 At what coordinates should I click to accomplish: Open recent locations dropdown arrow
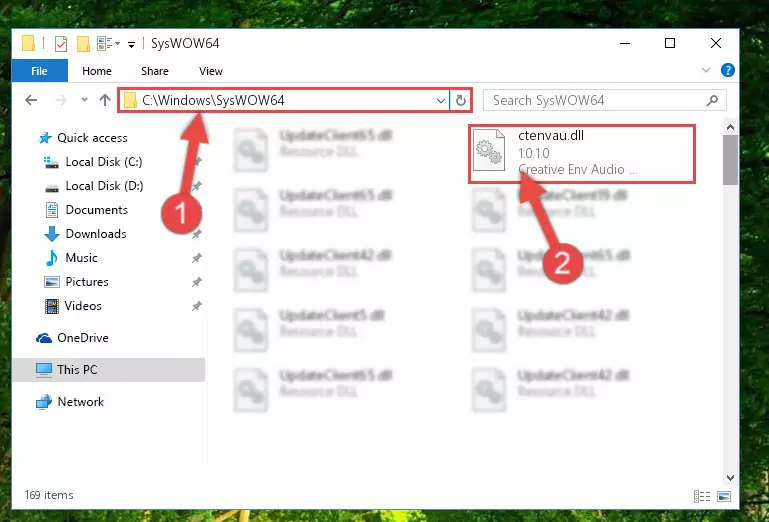(x=84, y=100)
